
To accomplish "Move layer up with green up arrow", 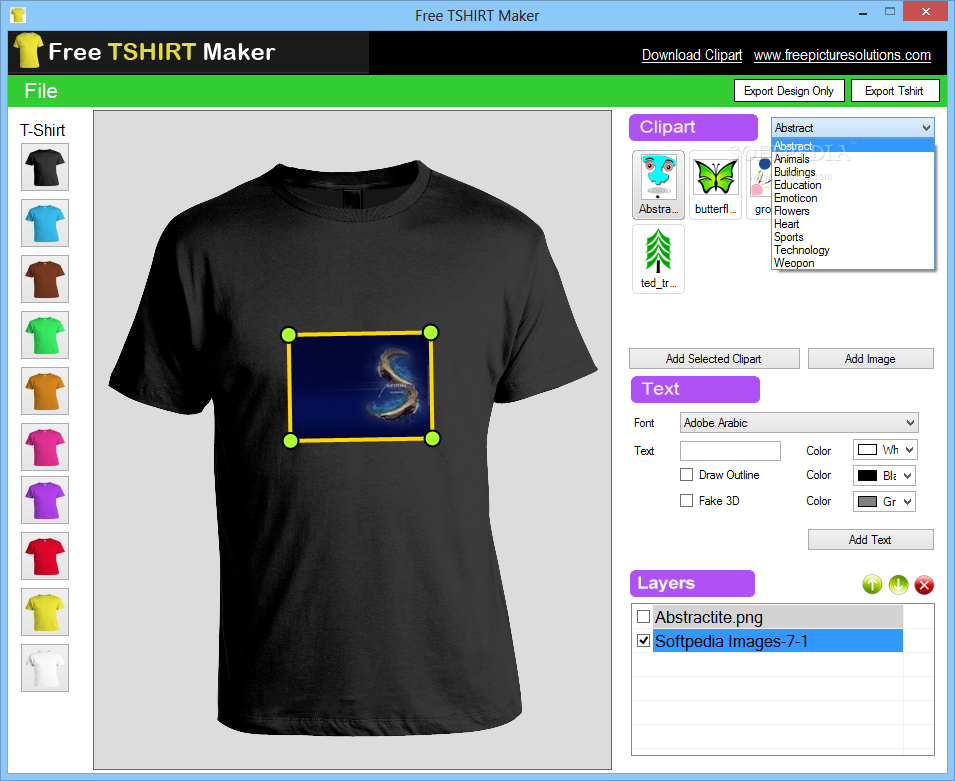I will click(872, 585).
